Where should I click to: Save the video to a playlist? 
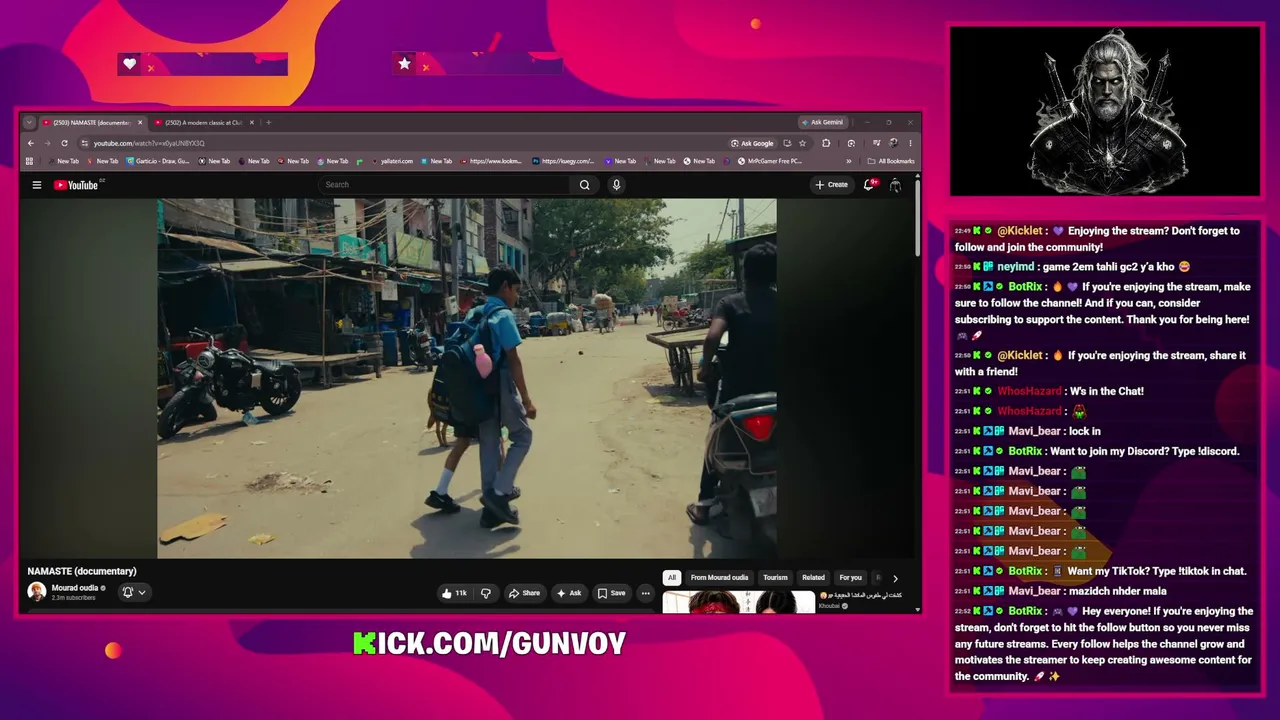(x=611, y=593)
